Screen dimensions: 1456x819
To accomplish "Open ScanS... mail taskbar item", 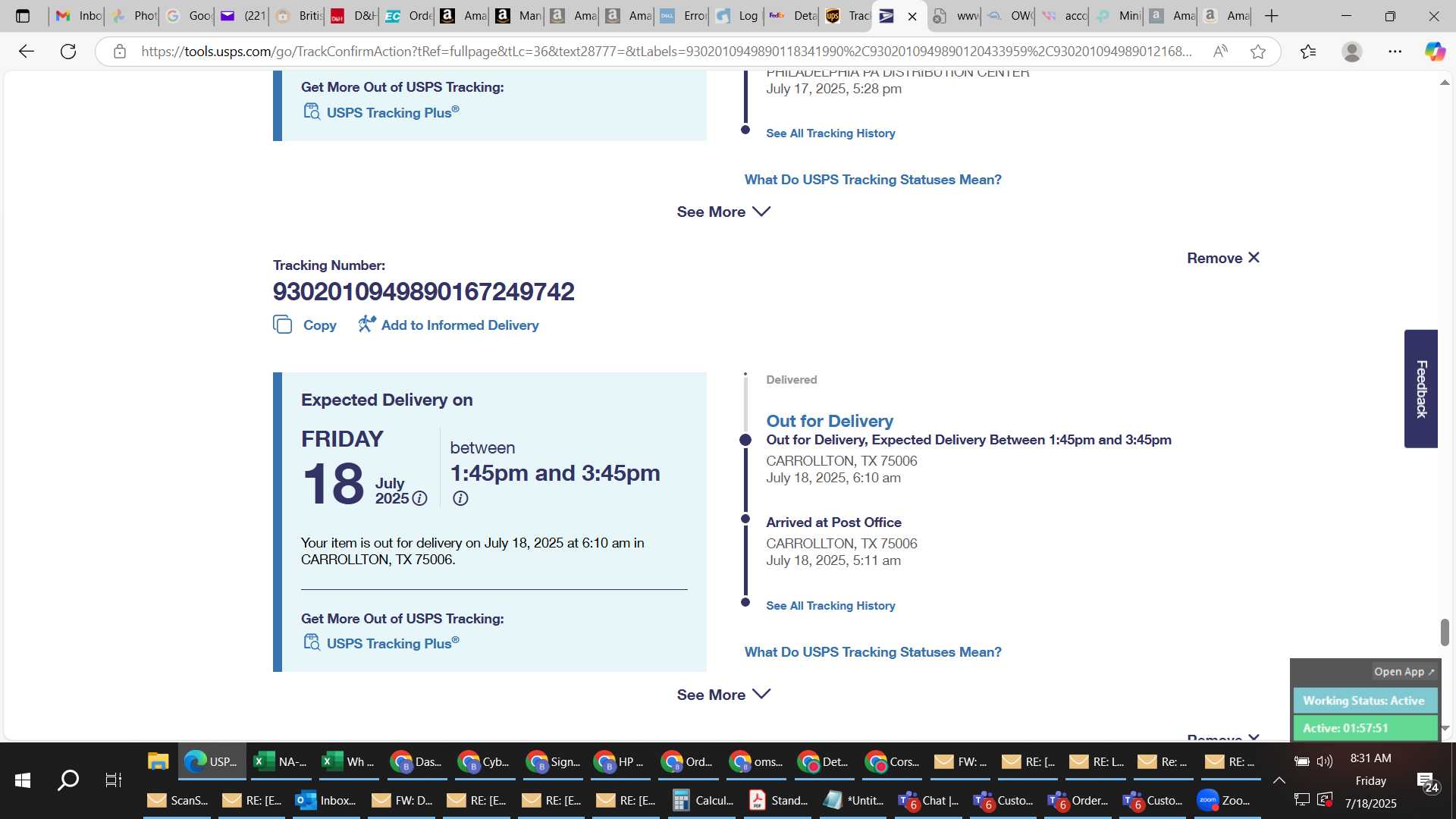I will 177,800.
